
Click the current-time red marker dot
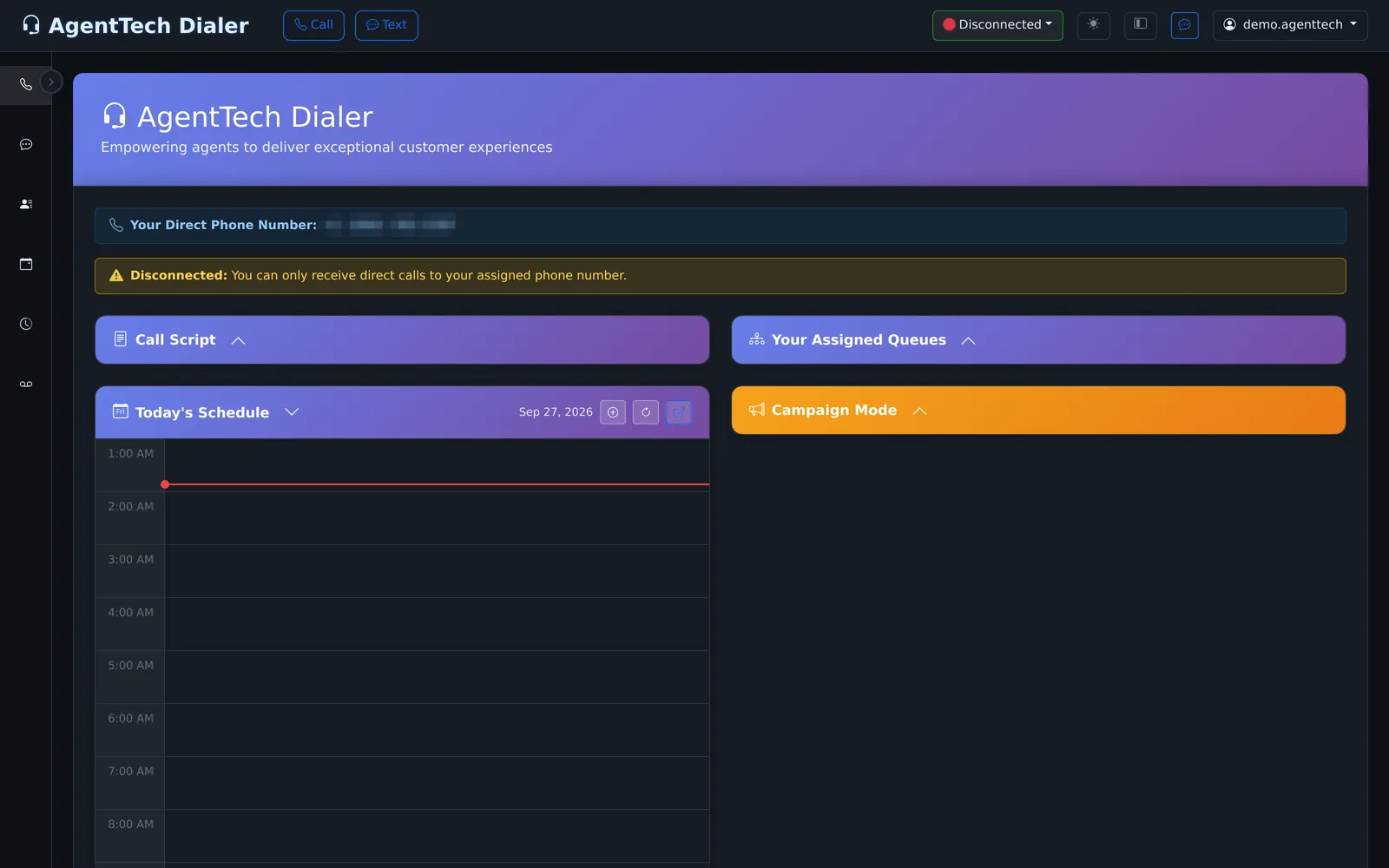click(165, 484)
